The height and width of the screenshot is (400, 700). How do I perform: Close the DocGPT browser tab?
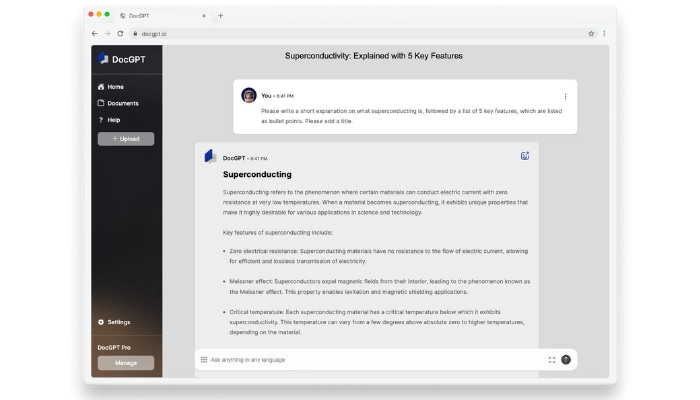coord(204,16)
